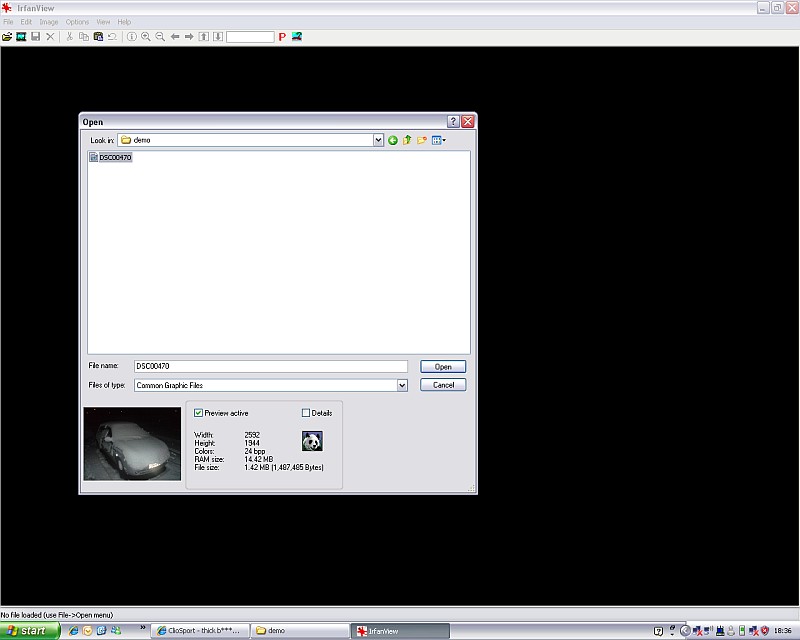Click the Open file toolbar icon
Image resolution: width=800 pixels, height=640 pixels.
tap(7, 36)
